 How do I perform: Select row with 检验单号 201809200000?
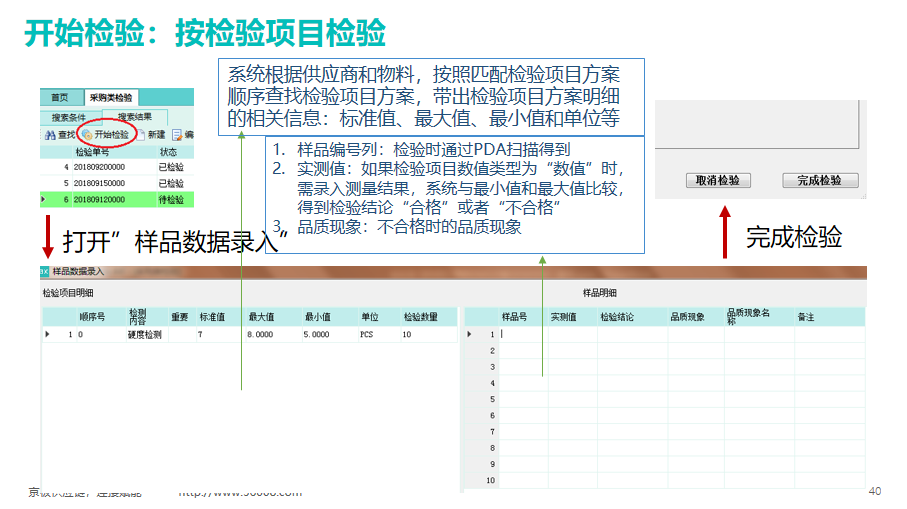click(117, 167)
